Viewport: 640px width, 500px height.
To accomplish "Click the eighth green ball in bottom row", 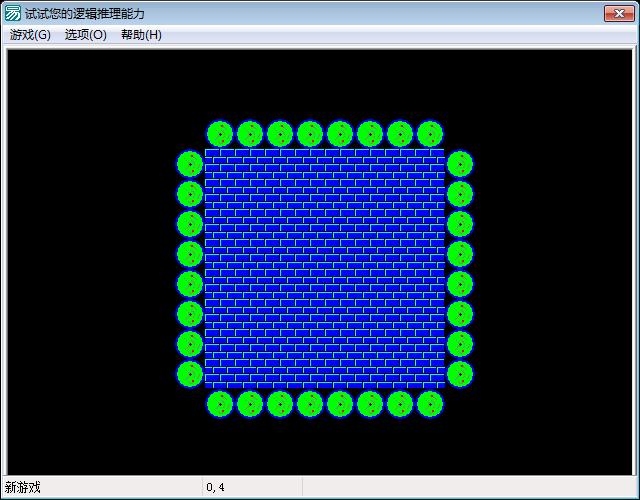I will click(430, 404).
